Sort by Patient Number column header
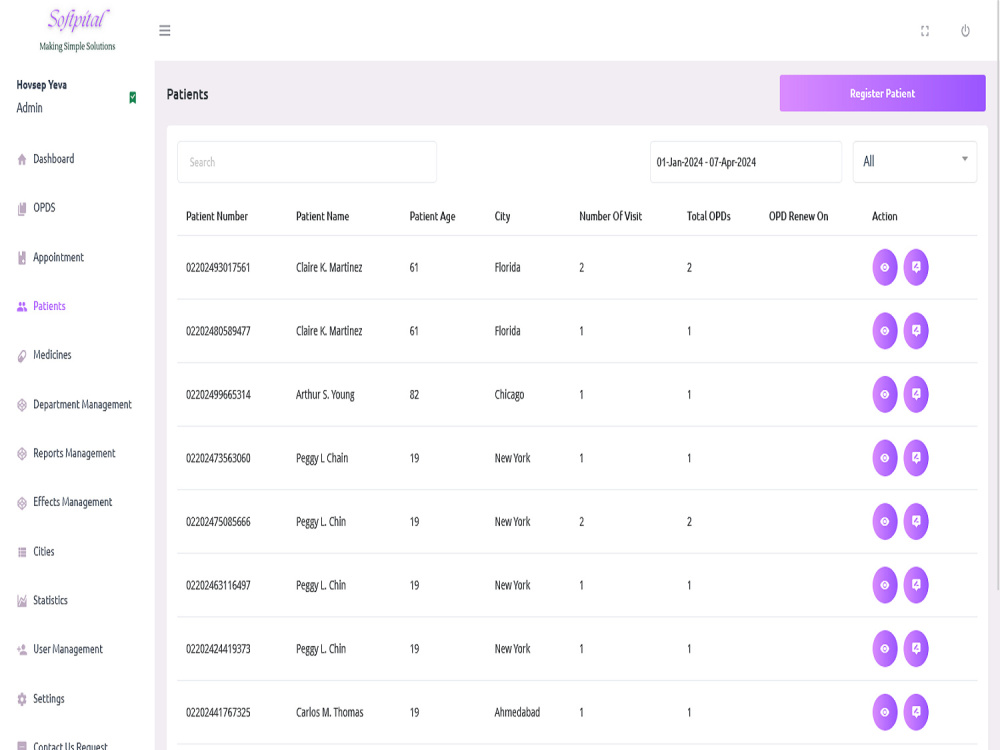1000x750 pixels. tap(217, 216)
